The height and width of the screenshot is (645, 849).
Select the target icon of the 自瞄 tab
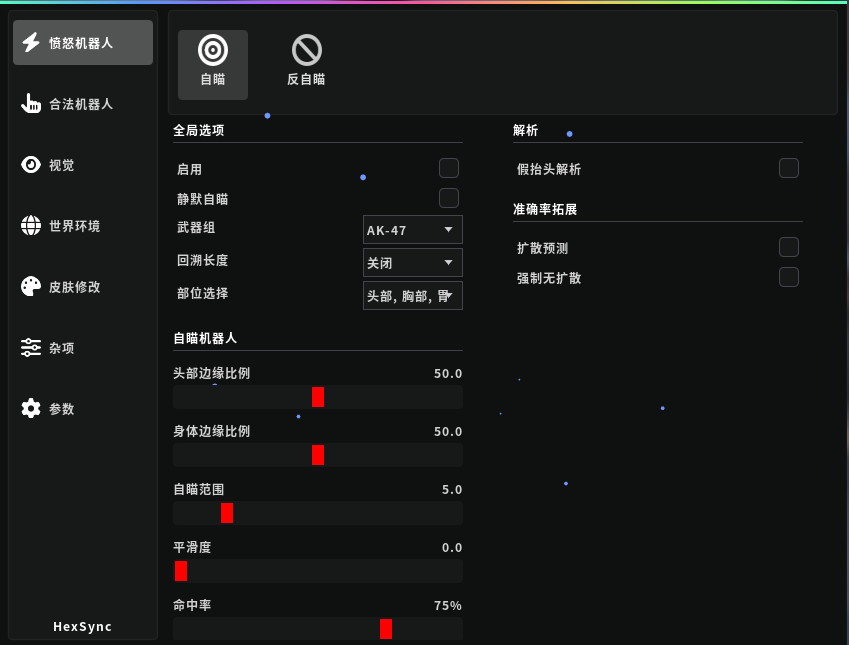pyautogui.click(x=213, y=50)
